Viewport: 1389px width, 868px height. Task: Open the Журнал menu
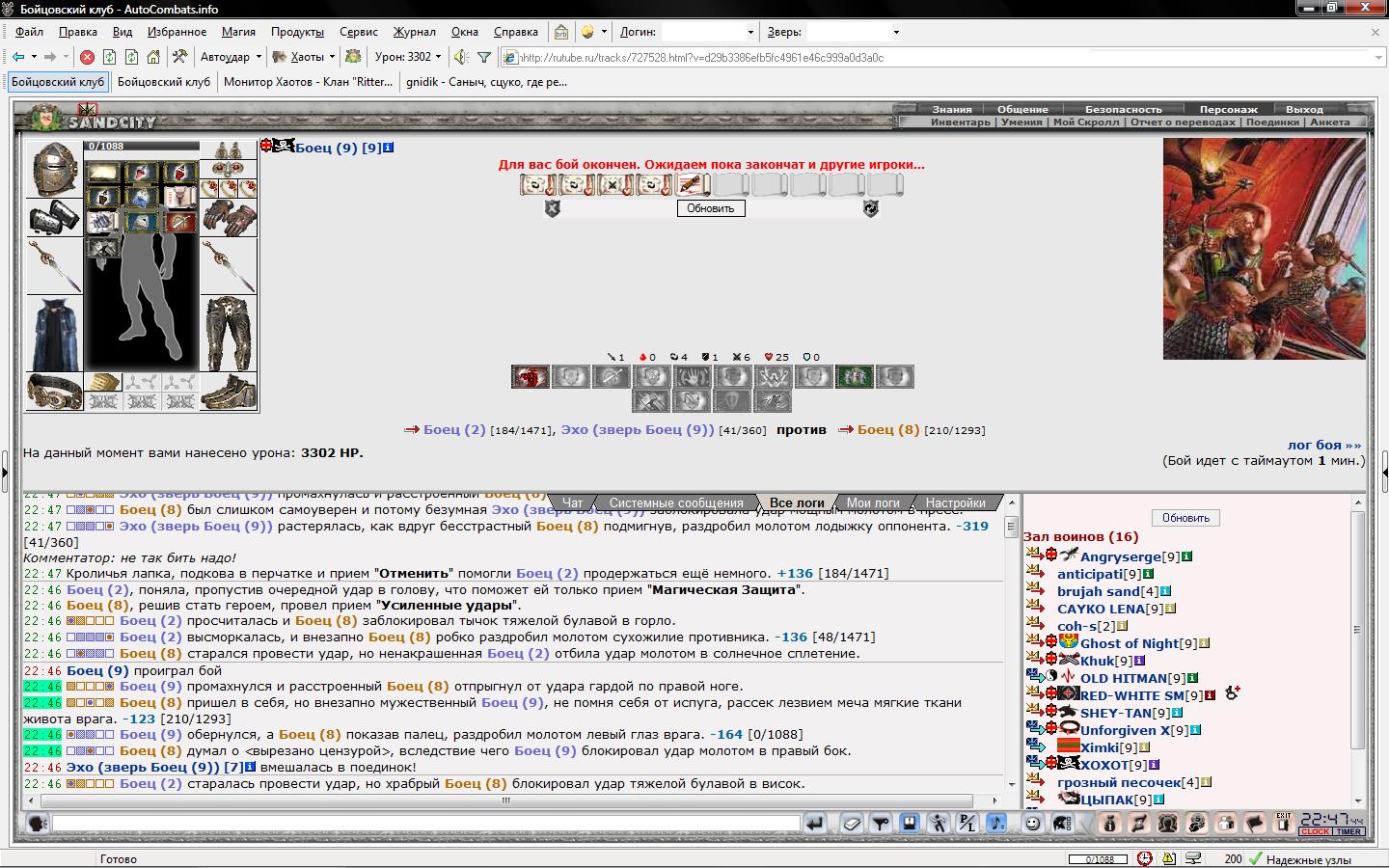415,32
